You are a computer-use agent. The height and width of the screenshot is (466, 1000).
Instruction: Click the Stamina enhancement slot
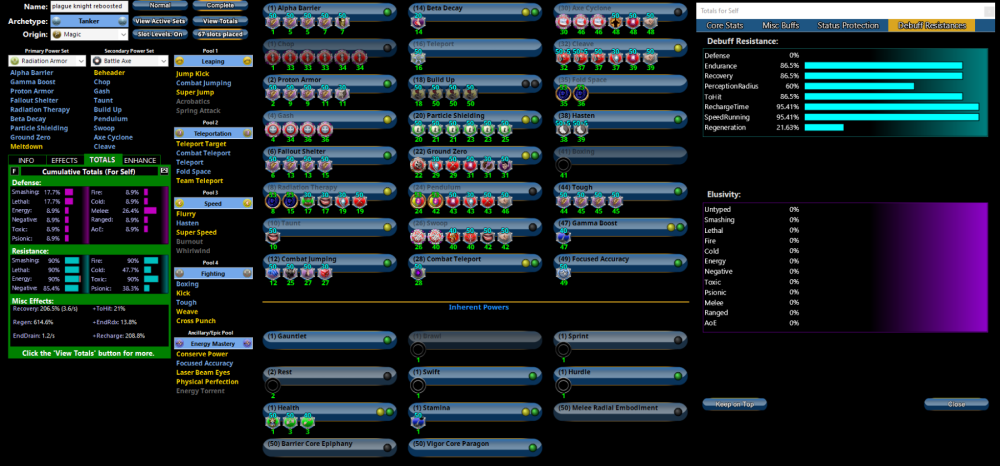tap(418, 421)
